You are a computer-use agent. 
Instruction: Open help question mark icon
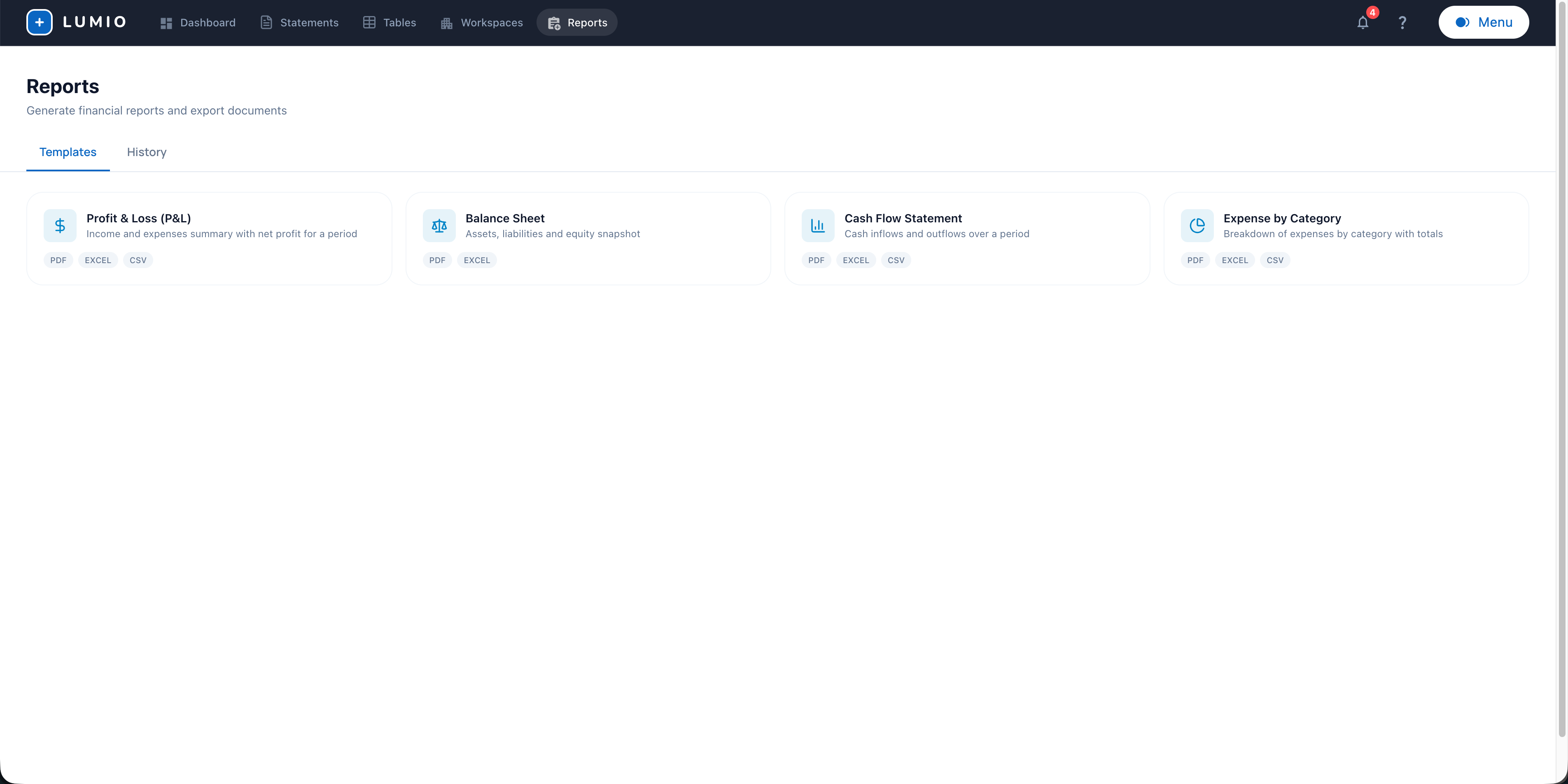(1402, 23)
